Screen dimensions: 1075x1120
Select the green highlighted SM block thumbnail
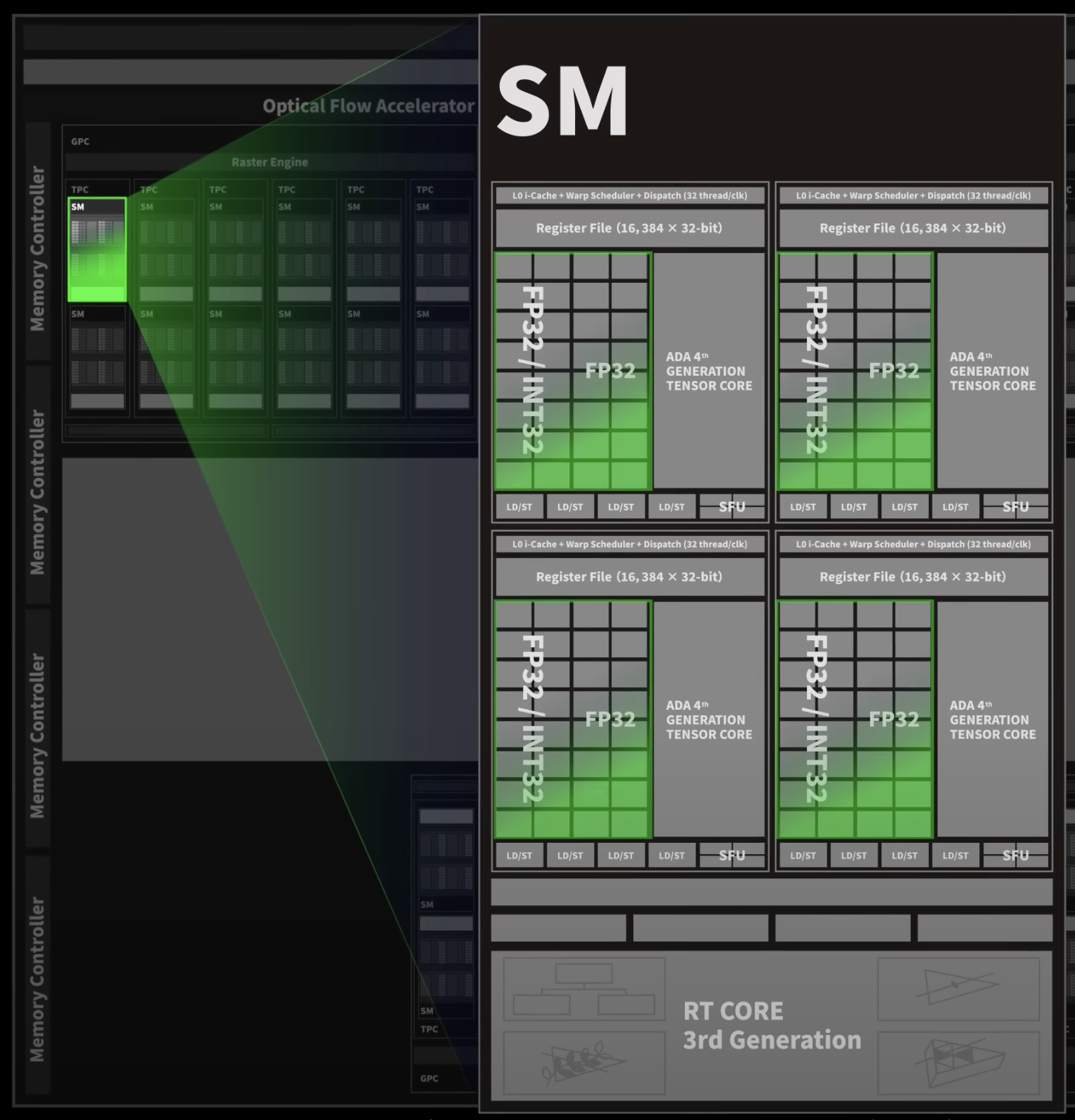(97, 250)
